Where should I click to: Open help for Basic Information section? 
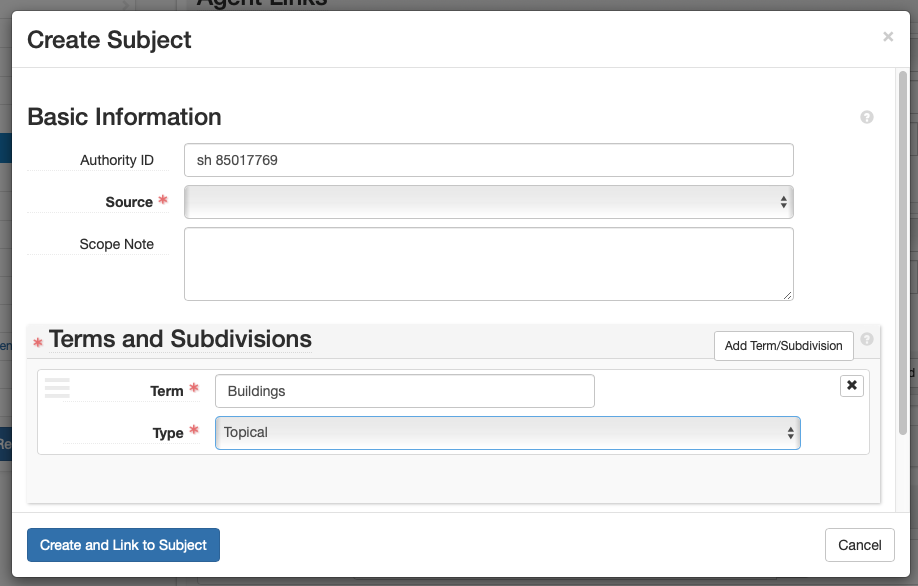tap(867, 117)
